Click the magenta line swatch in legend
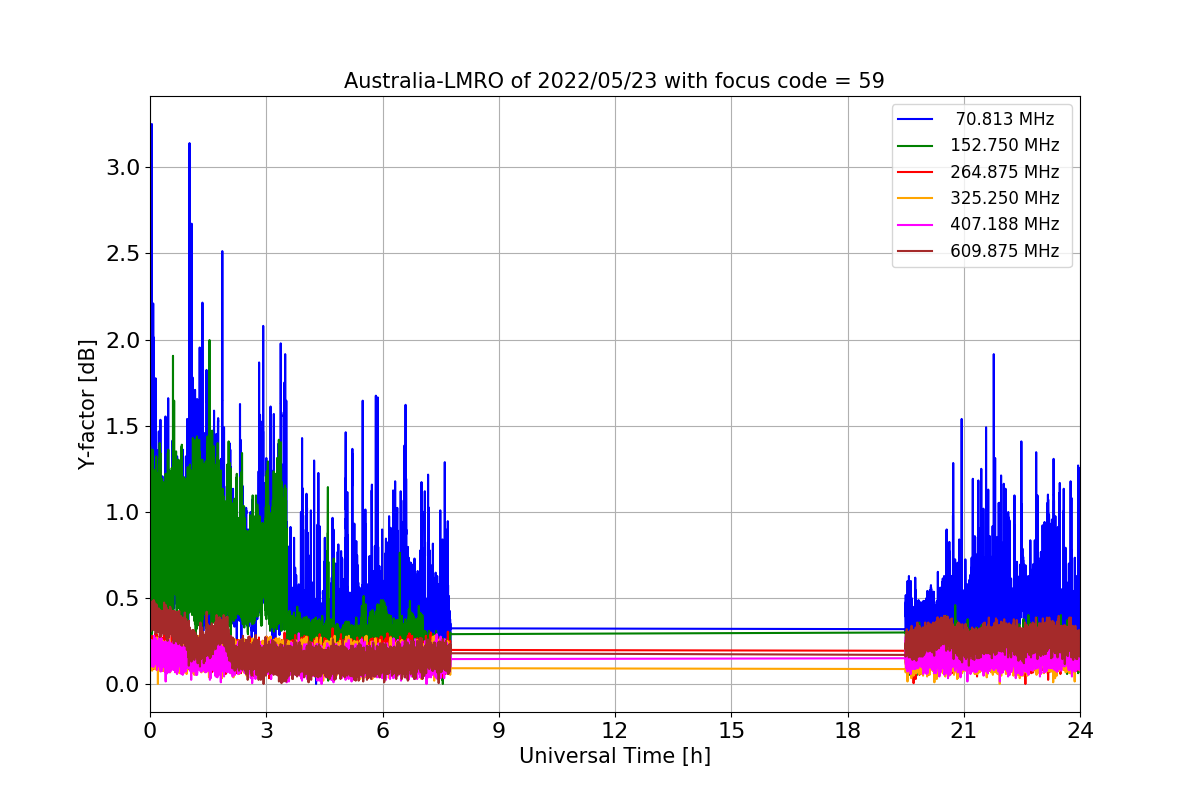The width and height of the screenshot is (1200, 800). [916, 225]
